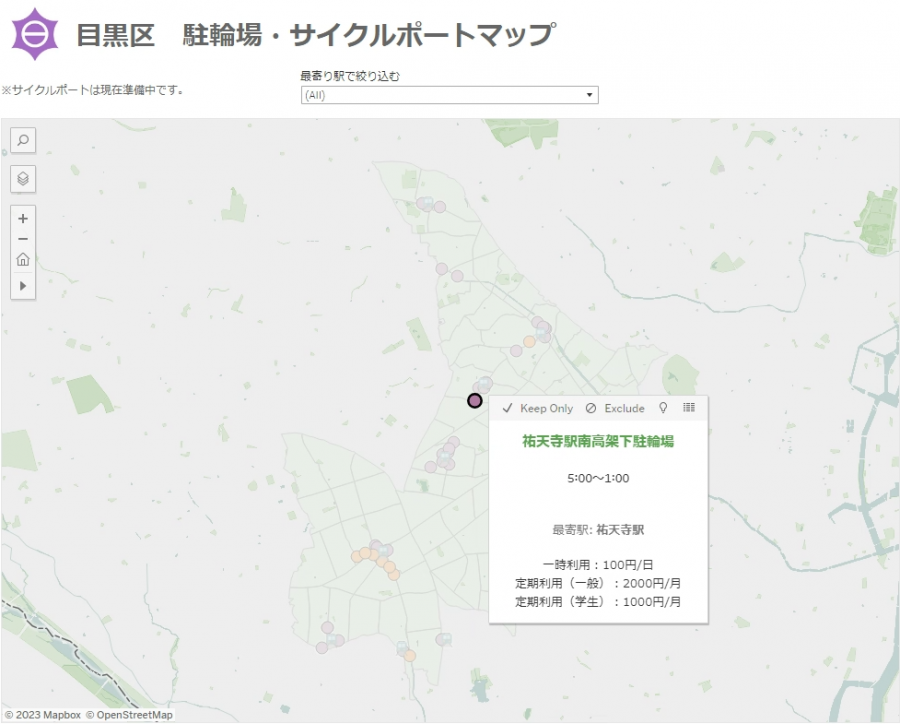Image resolution: width=900 pixels, height=724 pixels.
Task: Open the tooltip view data grid icon
Action: 689,408
